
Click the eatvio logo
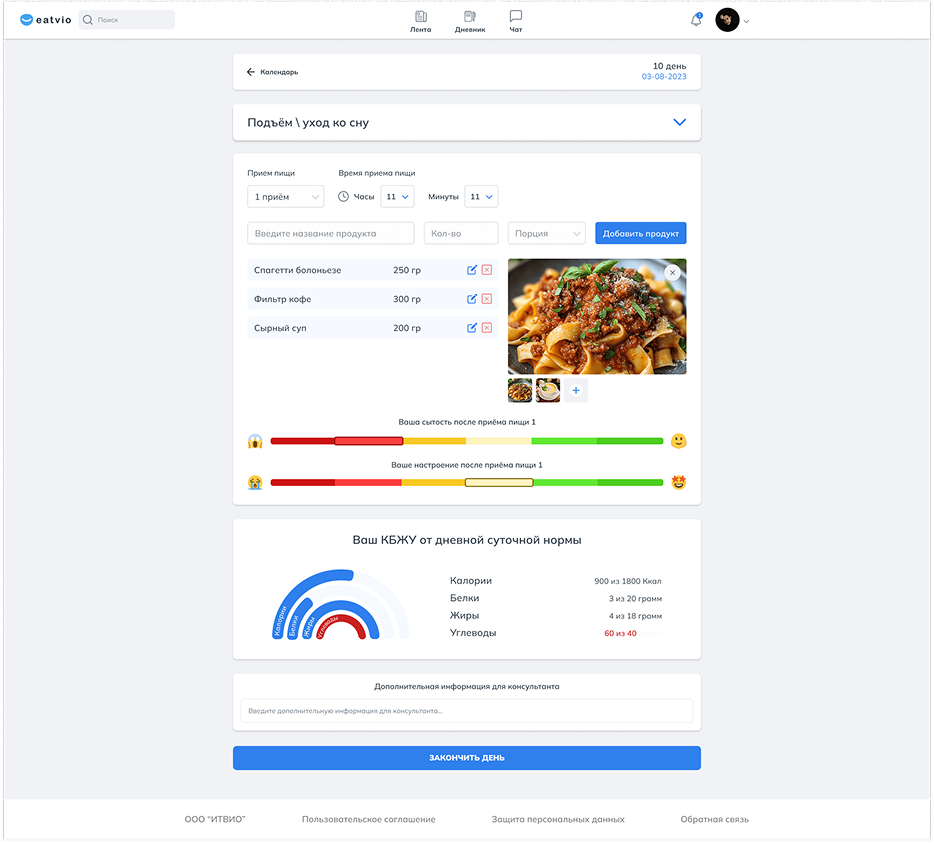tap(46, 20)
